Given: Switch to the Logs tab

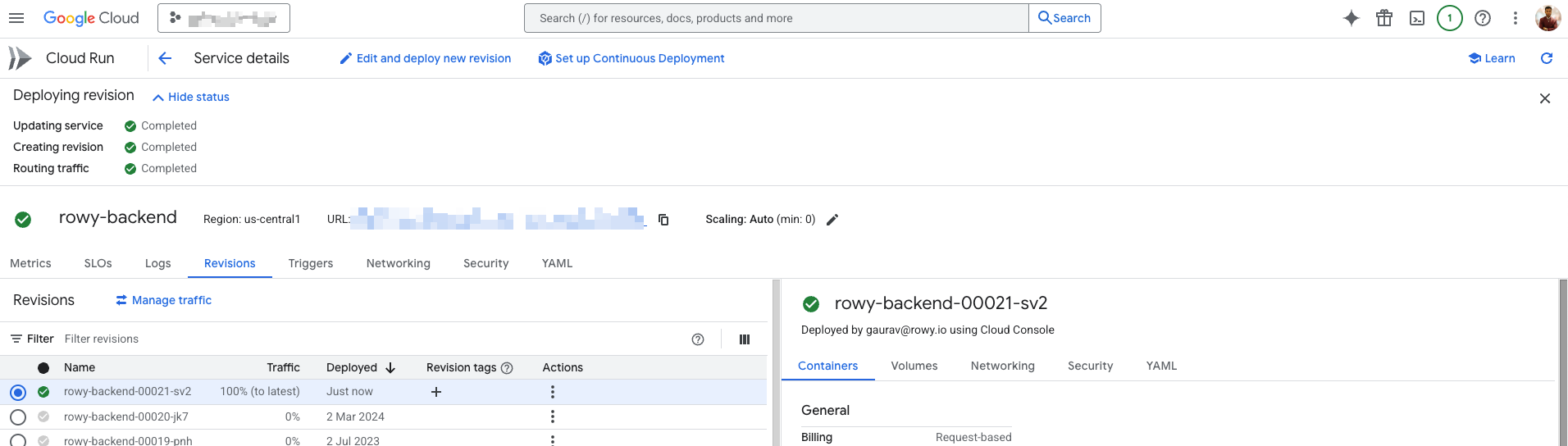Looking at the screenshot, I should point(158,263).
